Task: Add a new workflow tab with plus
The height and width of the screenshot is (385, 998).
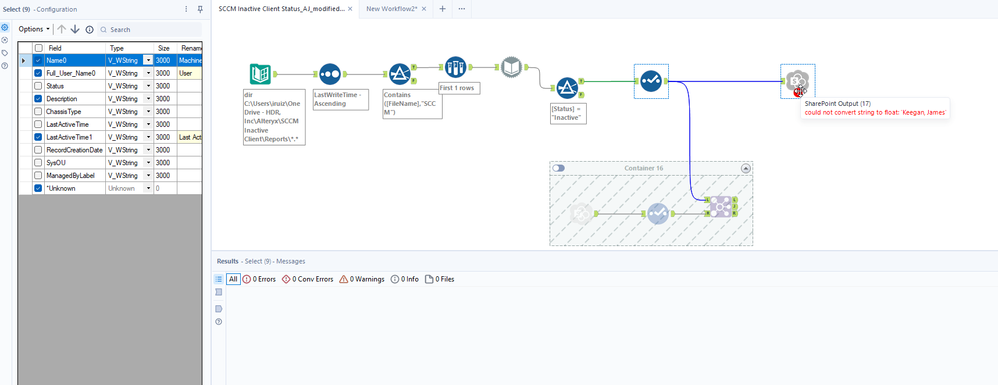Action: [x=442, y=9]
